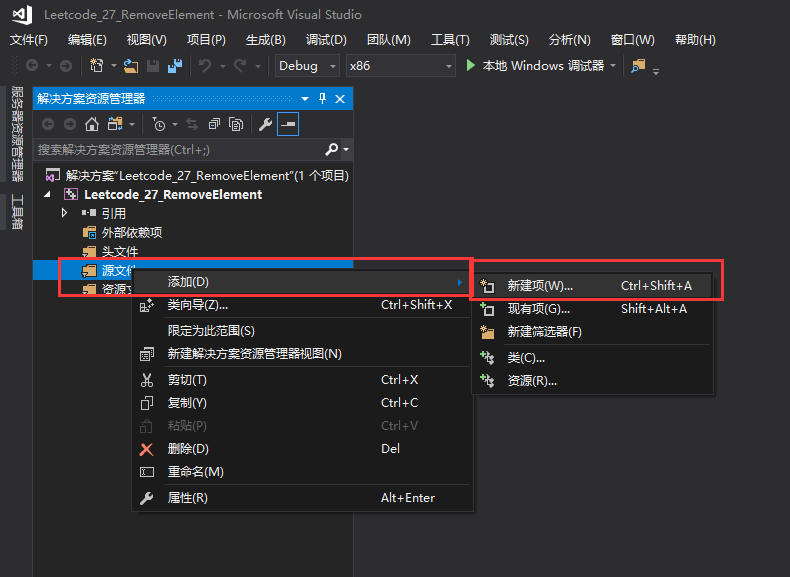Click Back arrow in Solution Explorer toolbar
The height and width of the screenshot is (577, 790).
point(48,124)
